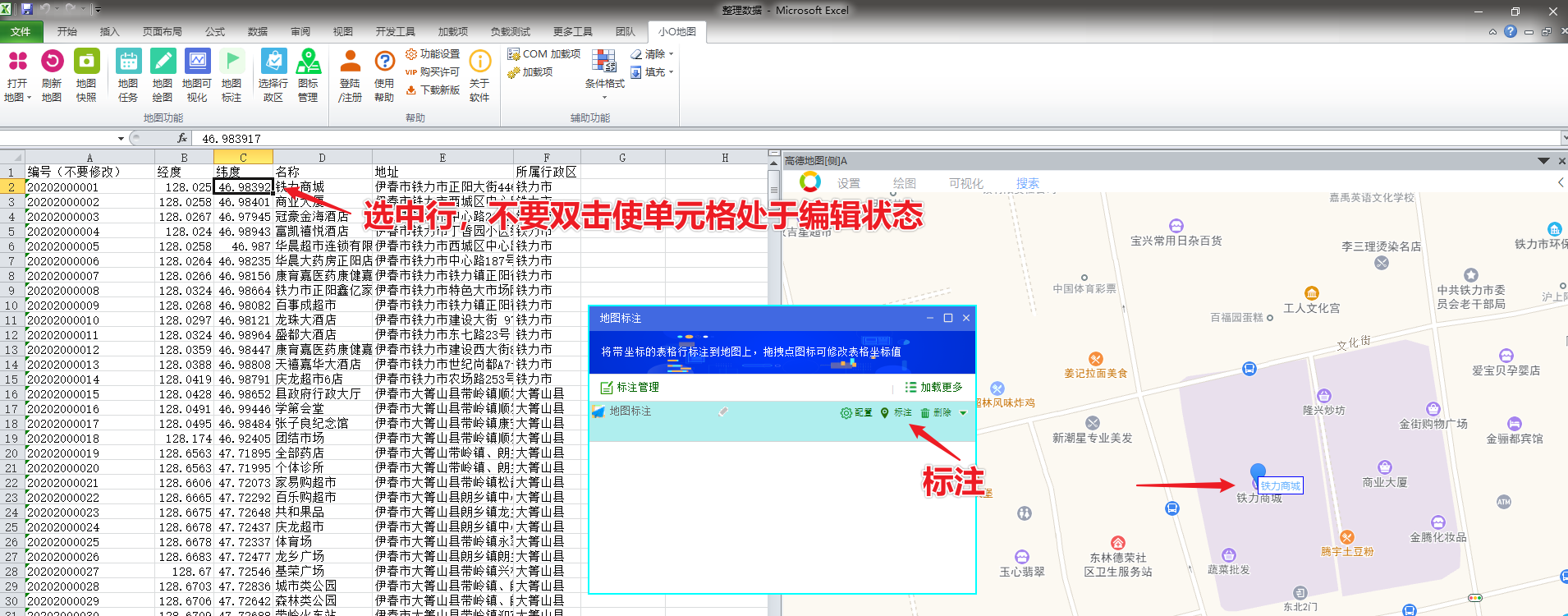
Task: Click 标注 pin in 地图标注 dialog row
Action: coord(896,412)
